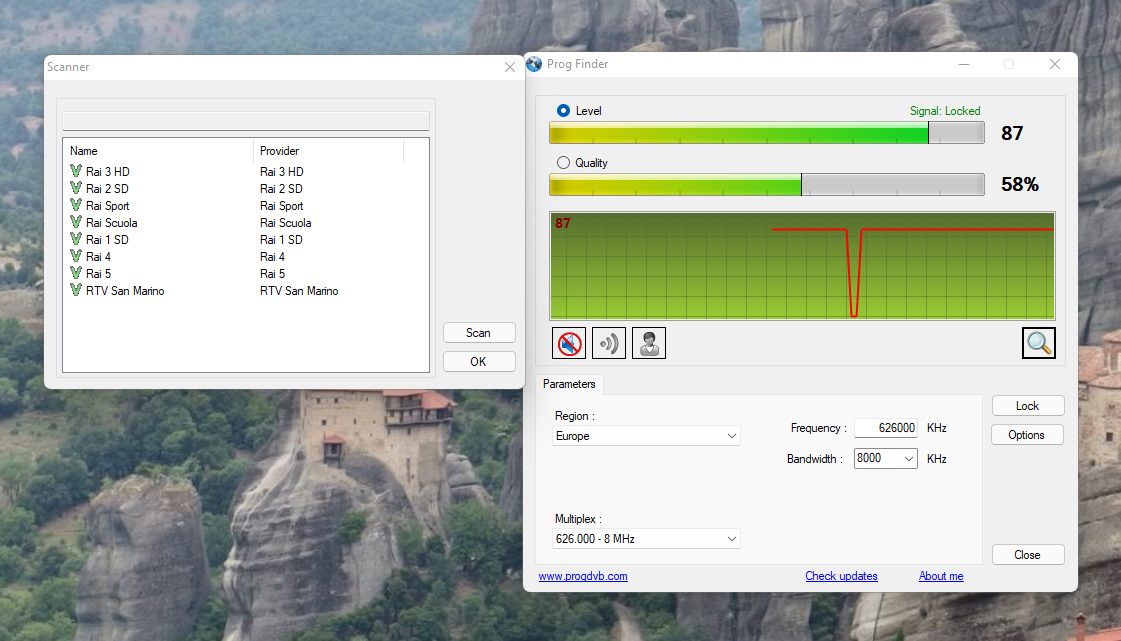This screenshot has height=641, width=1121.
Task: Click the Lock button in Prog Finder
Action: [1028, 406]
